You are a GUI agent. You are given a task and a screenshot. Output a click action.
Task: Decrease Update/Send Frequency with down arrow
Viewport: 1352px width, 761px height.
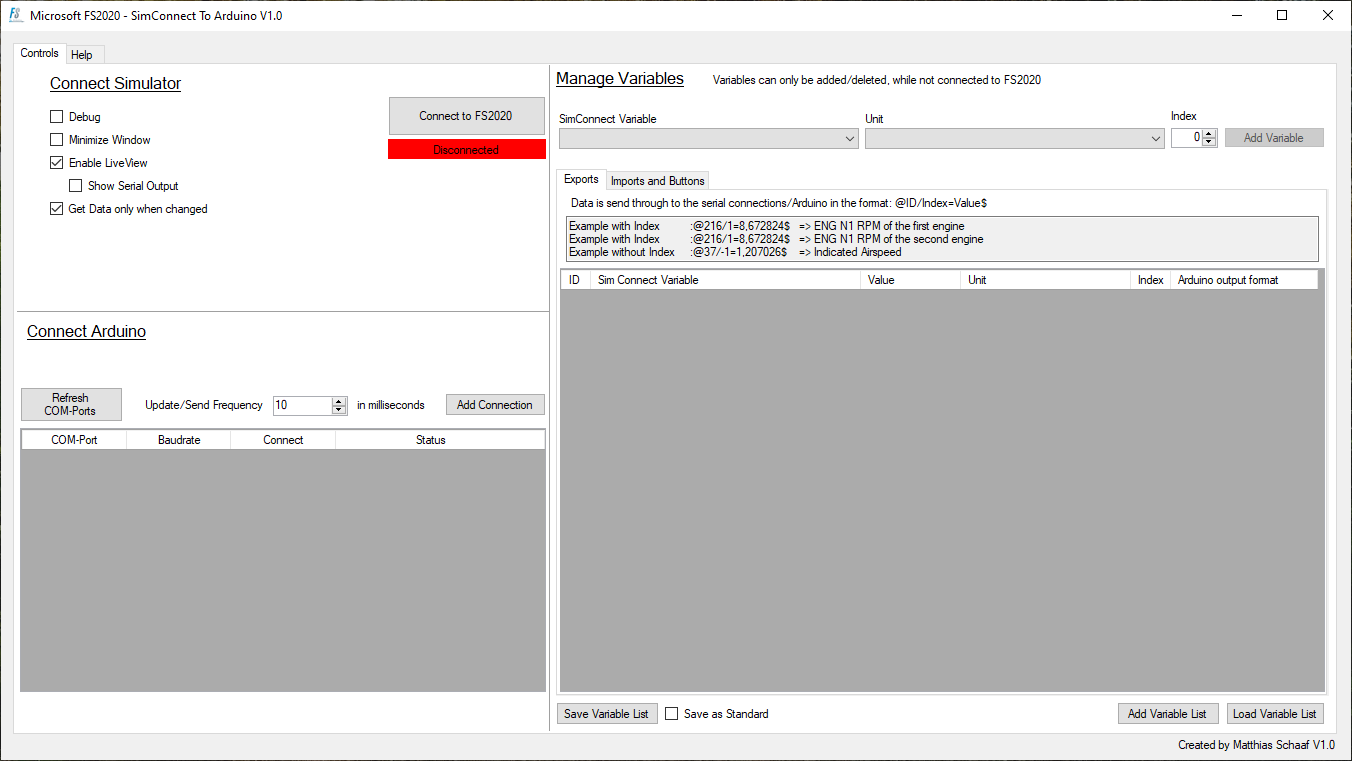[339, 409]
